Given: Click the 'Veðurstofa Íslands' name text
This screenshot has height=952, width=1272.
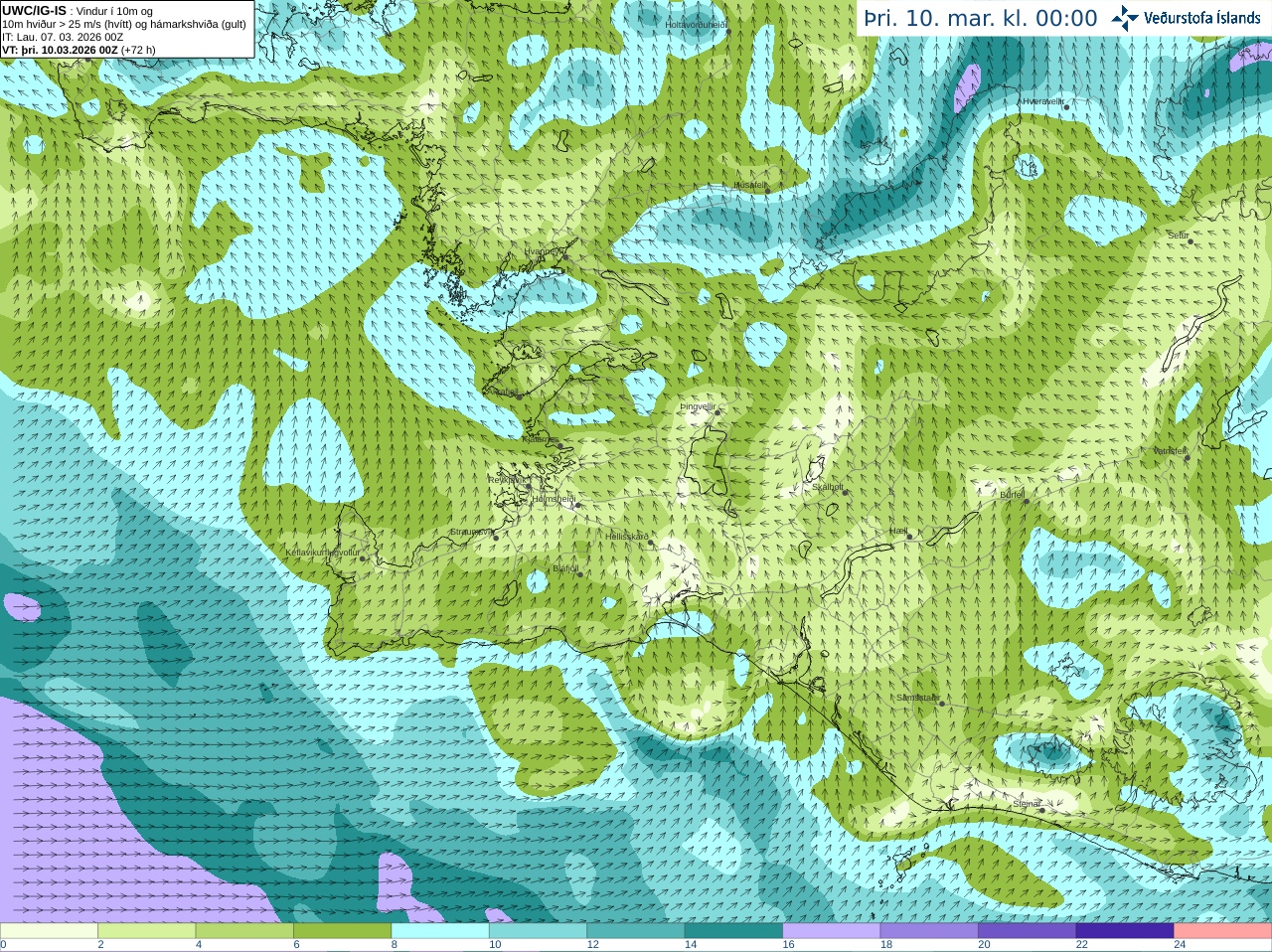Looking at the screenshot, I should pos(1202,18).
